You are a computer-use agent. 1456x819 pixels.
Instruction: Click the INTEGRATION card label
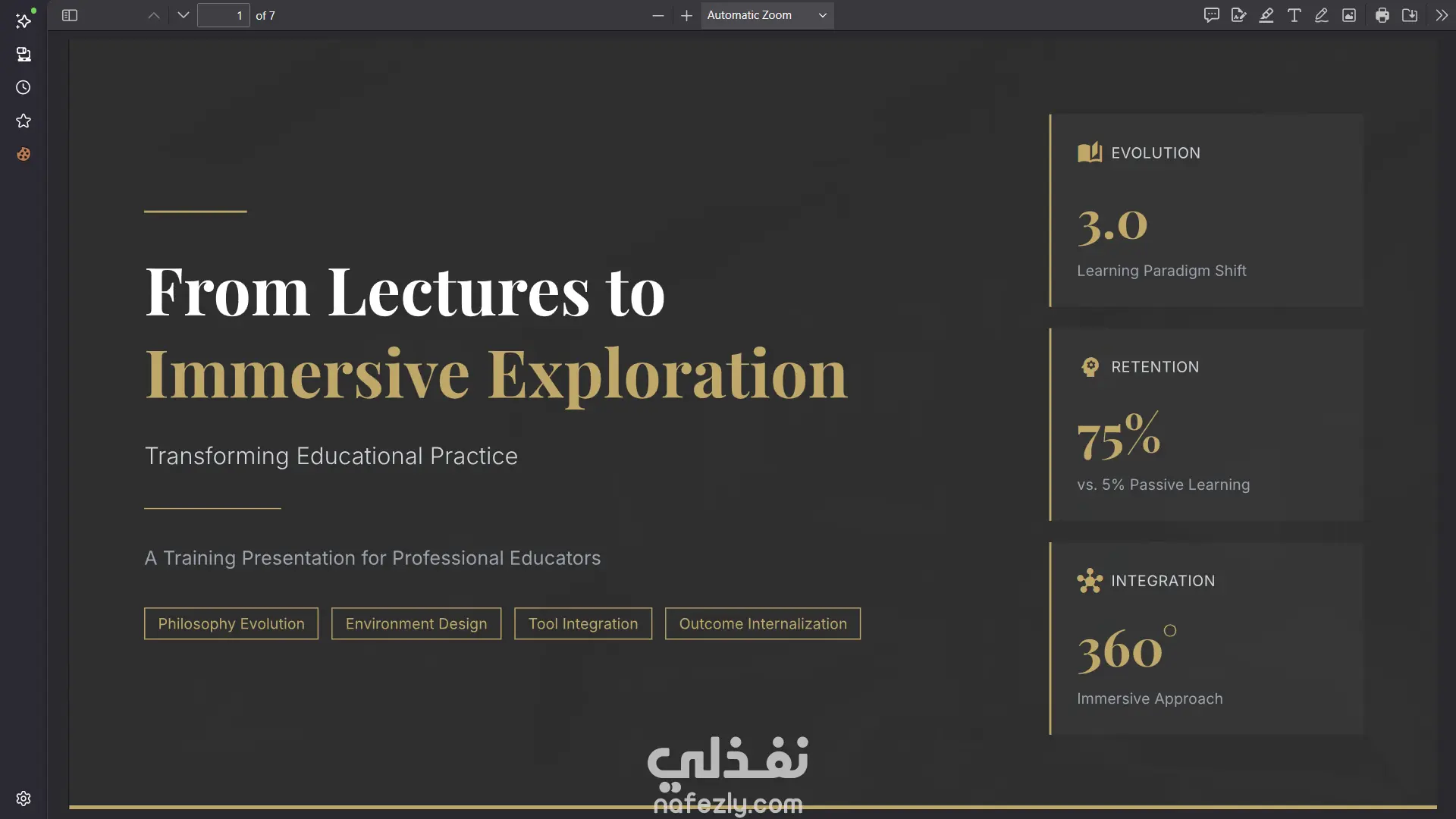point(1163,581)
